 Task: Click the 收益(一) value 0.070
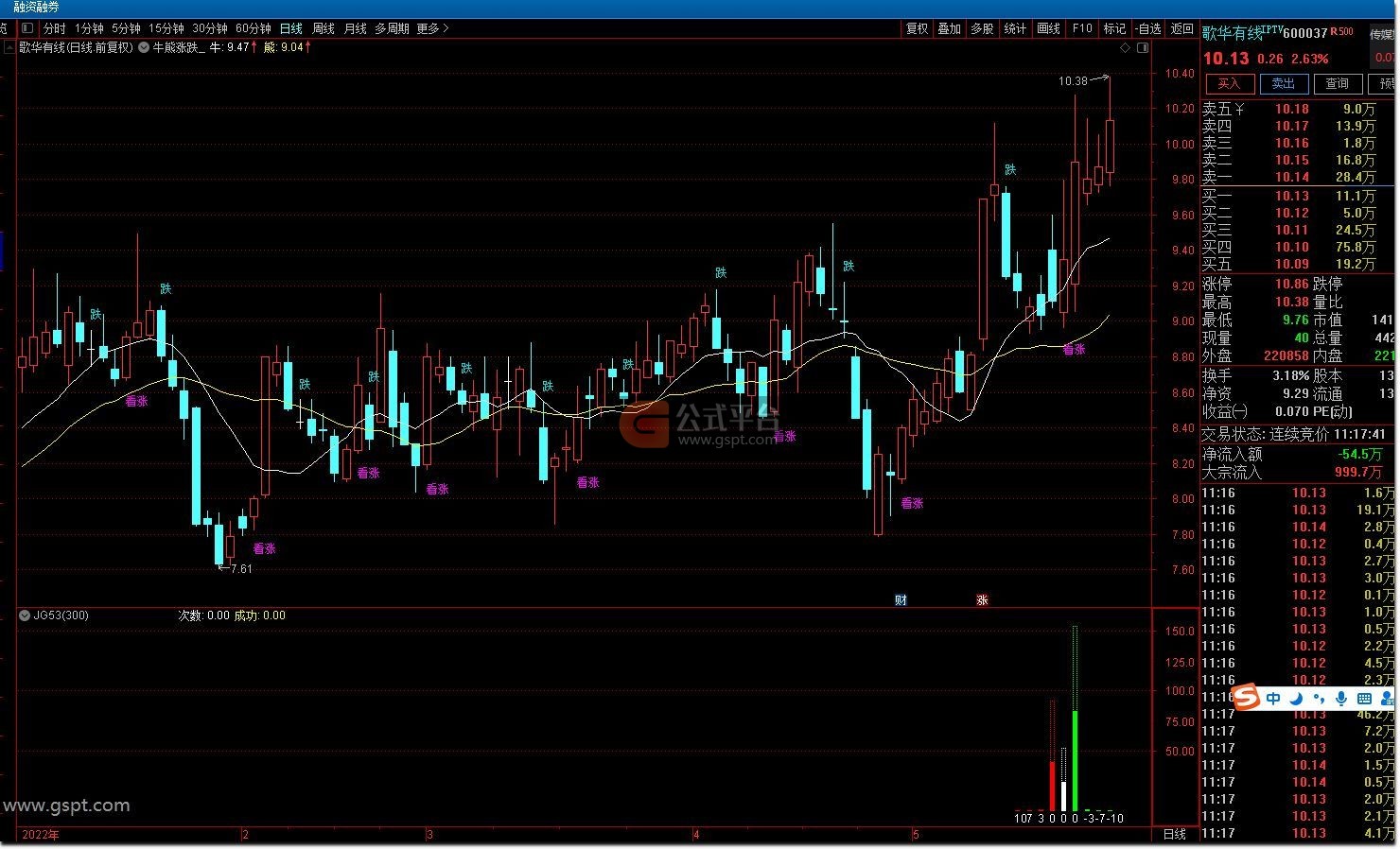1291,411
